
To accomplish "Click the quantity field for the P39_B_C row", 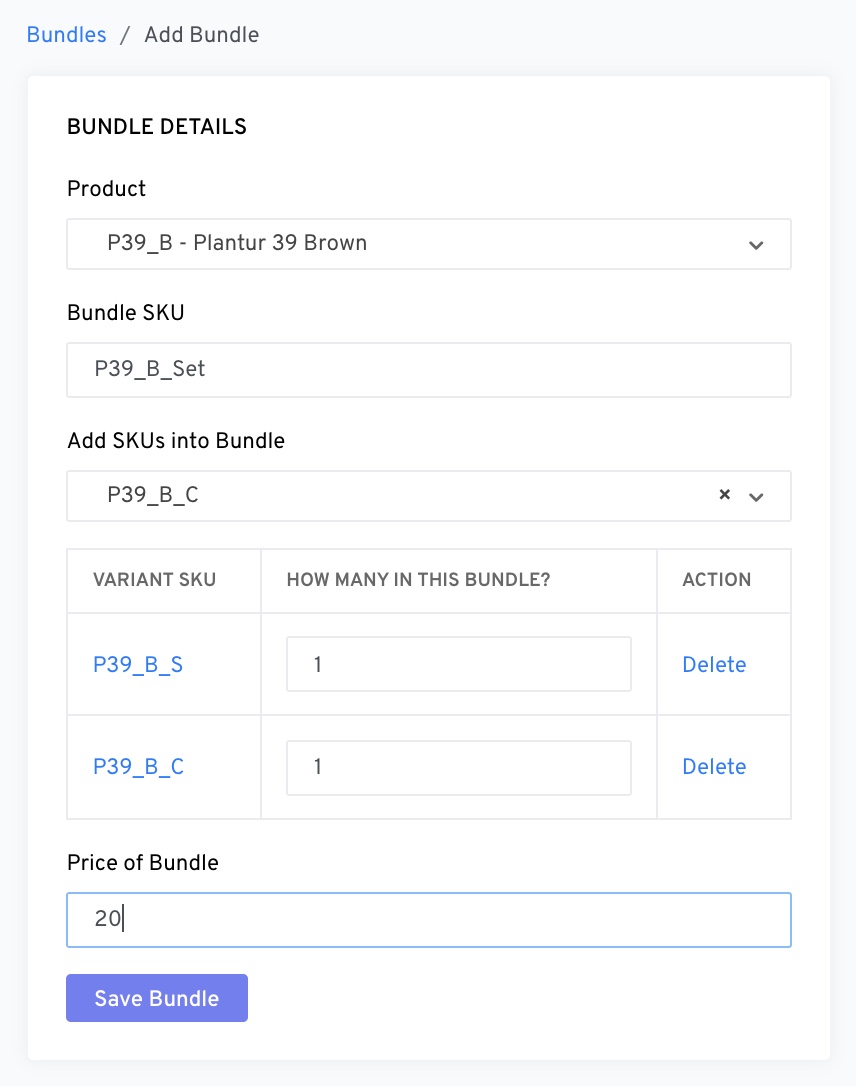I will tap(458, 767).
